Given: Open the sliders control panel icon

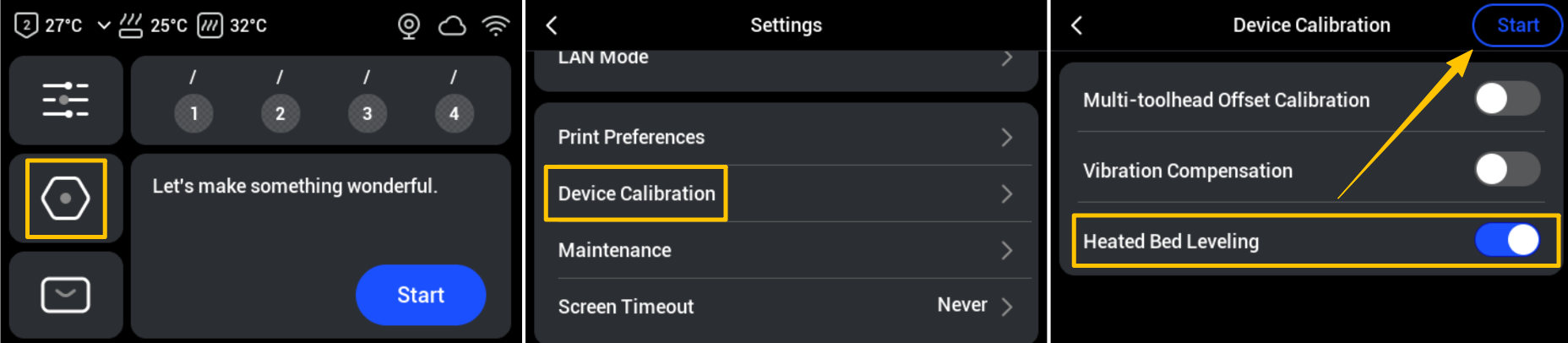Looking at the screenshot, I should (66, 100).
